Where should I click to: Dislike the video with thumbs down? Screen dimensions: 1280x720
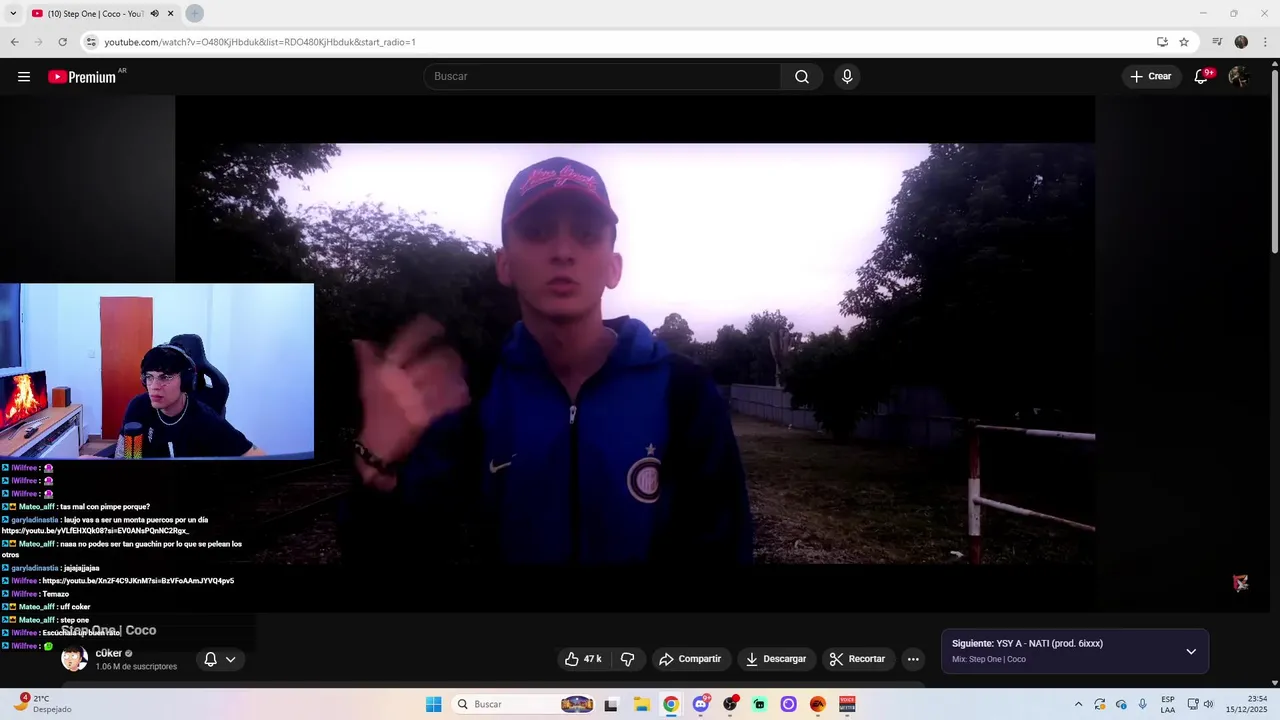pos(628,659)
